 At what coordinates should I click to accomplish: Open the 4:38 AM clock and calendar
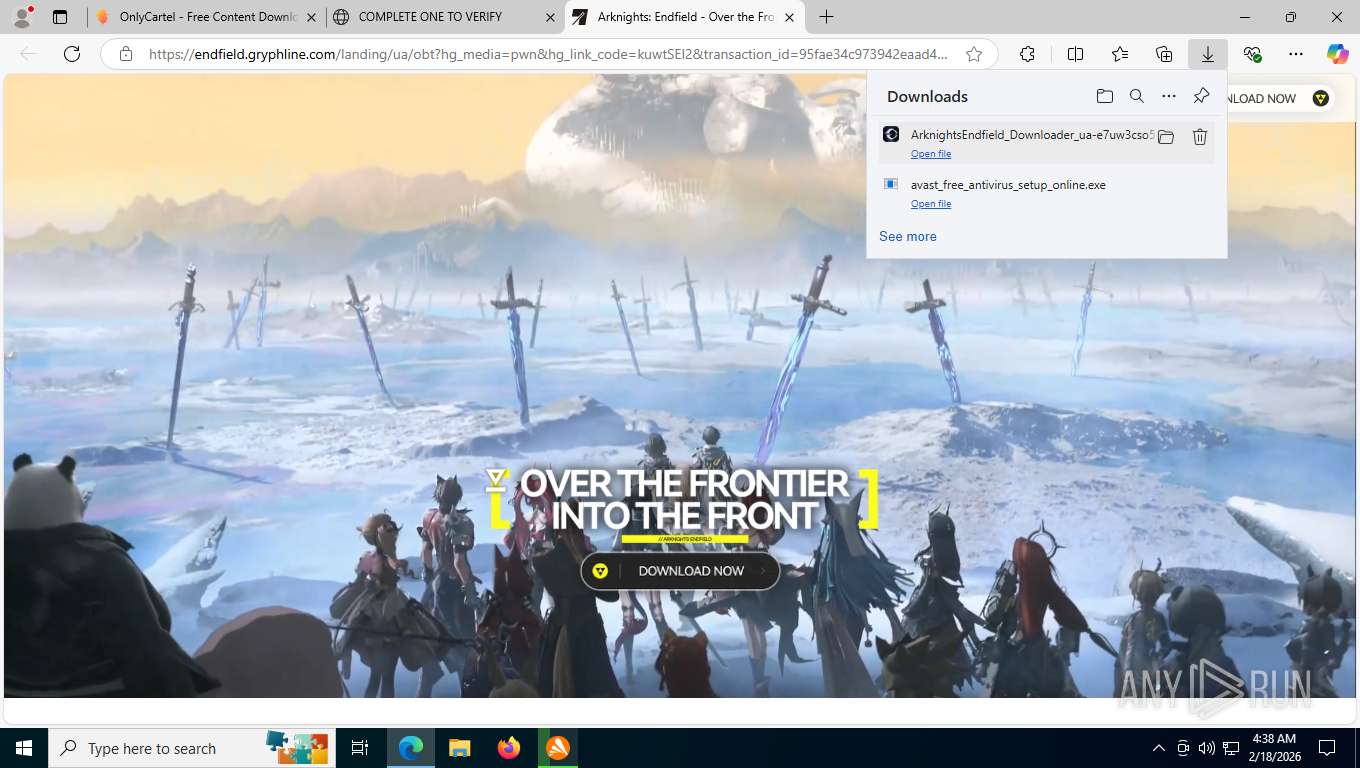pyautogui.click(x=1273, y=748)
